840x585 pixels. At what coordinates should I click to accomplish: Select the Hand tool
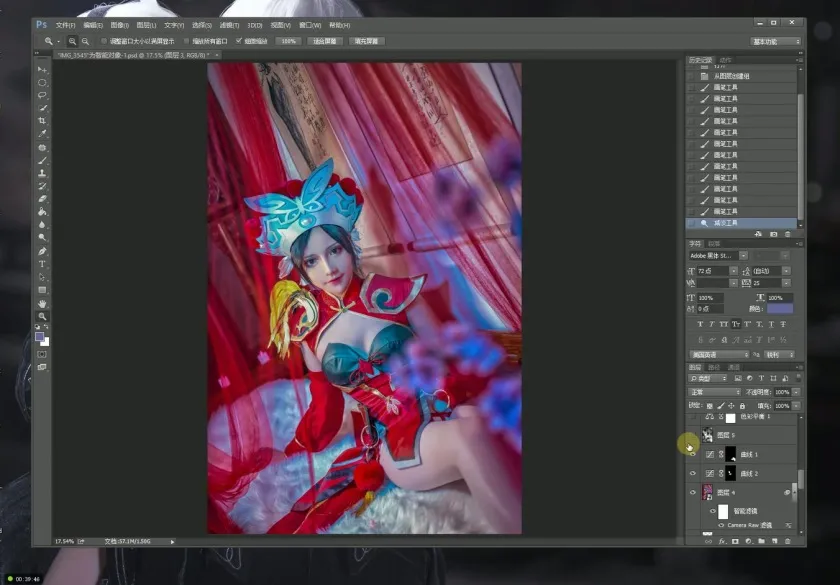pyautogui.click(x=42, y=303)
